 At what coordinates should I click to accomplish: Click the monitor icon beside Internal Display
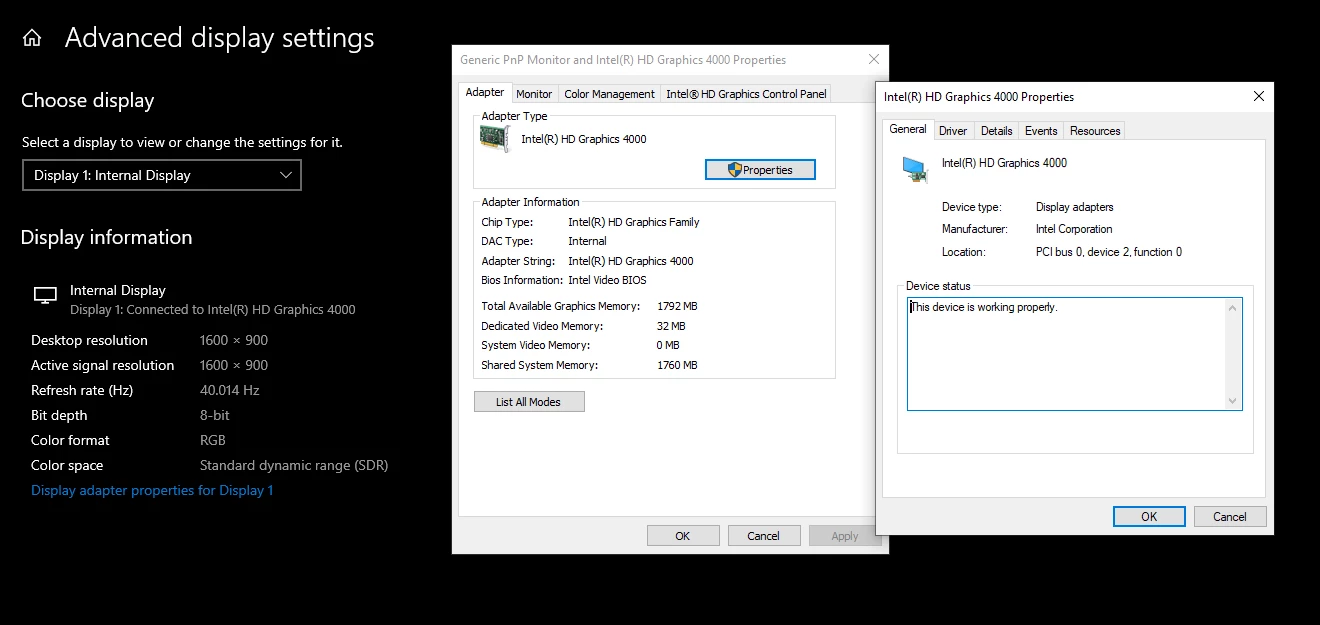45,296
